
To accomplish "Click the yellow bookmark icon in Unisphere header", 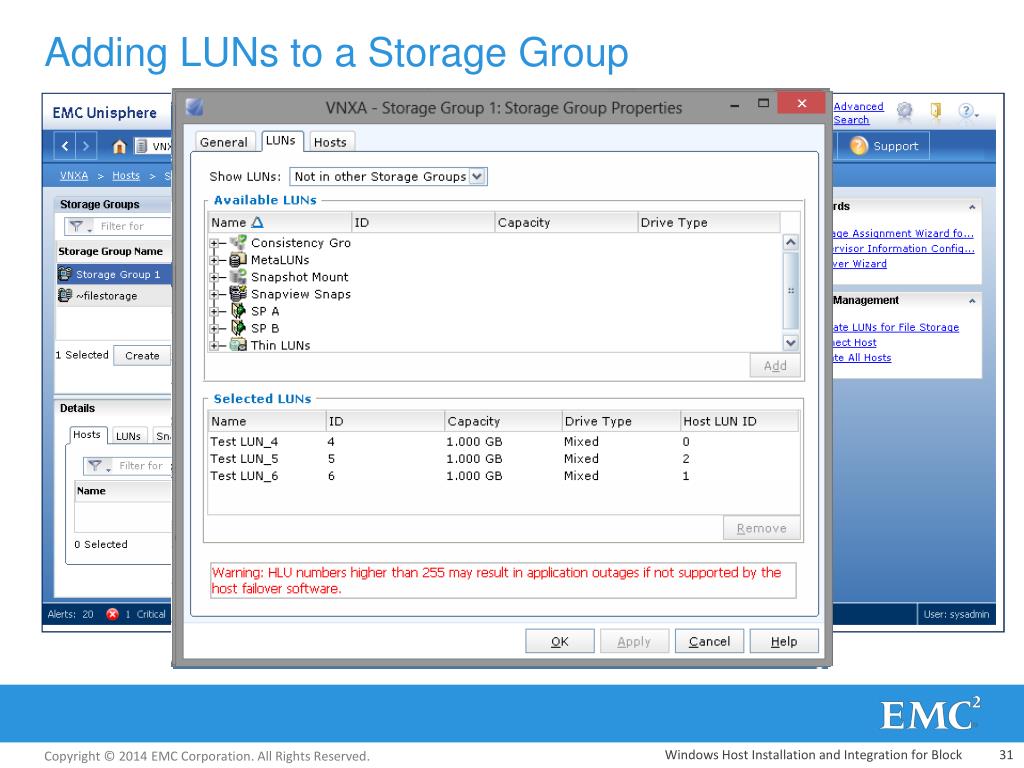I will click(x=936, y=111).
